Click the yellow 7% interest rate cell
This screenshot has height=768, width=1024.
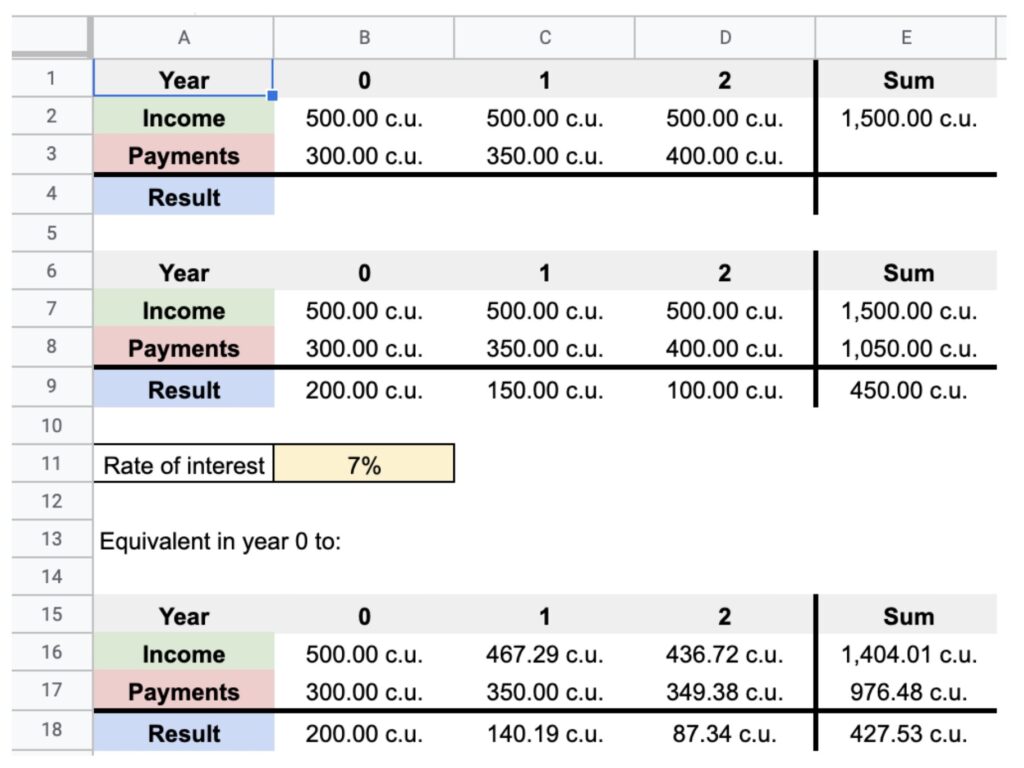point(364,465)
